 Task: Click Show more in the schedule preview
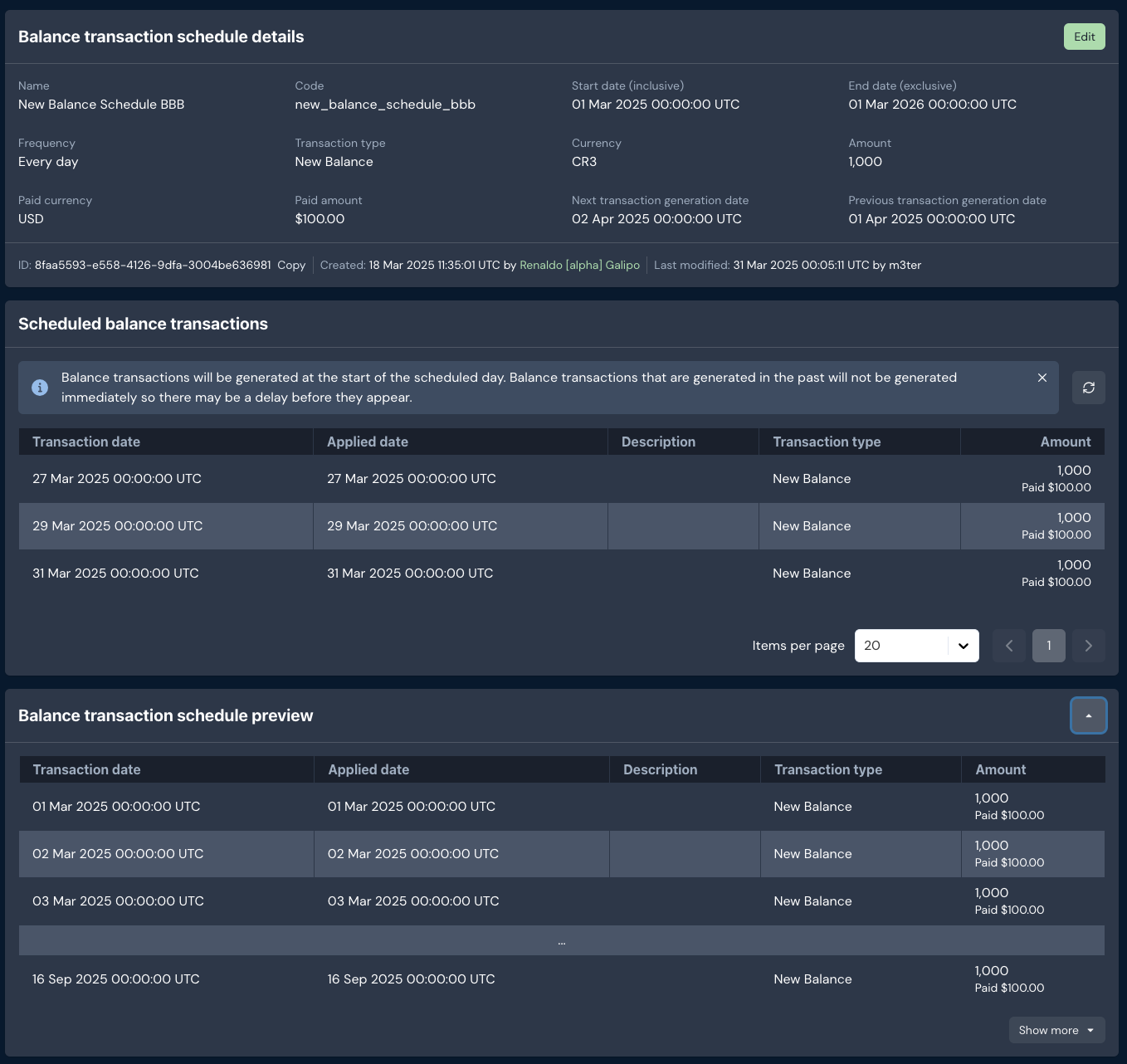(x=1056, y=1030)
